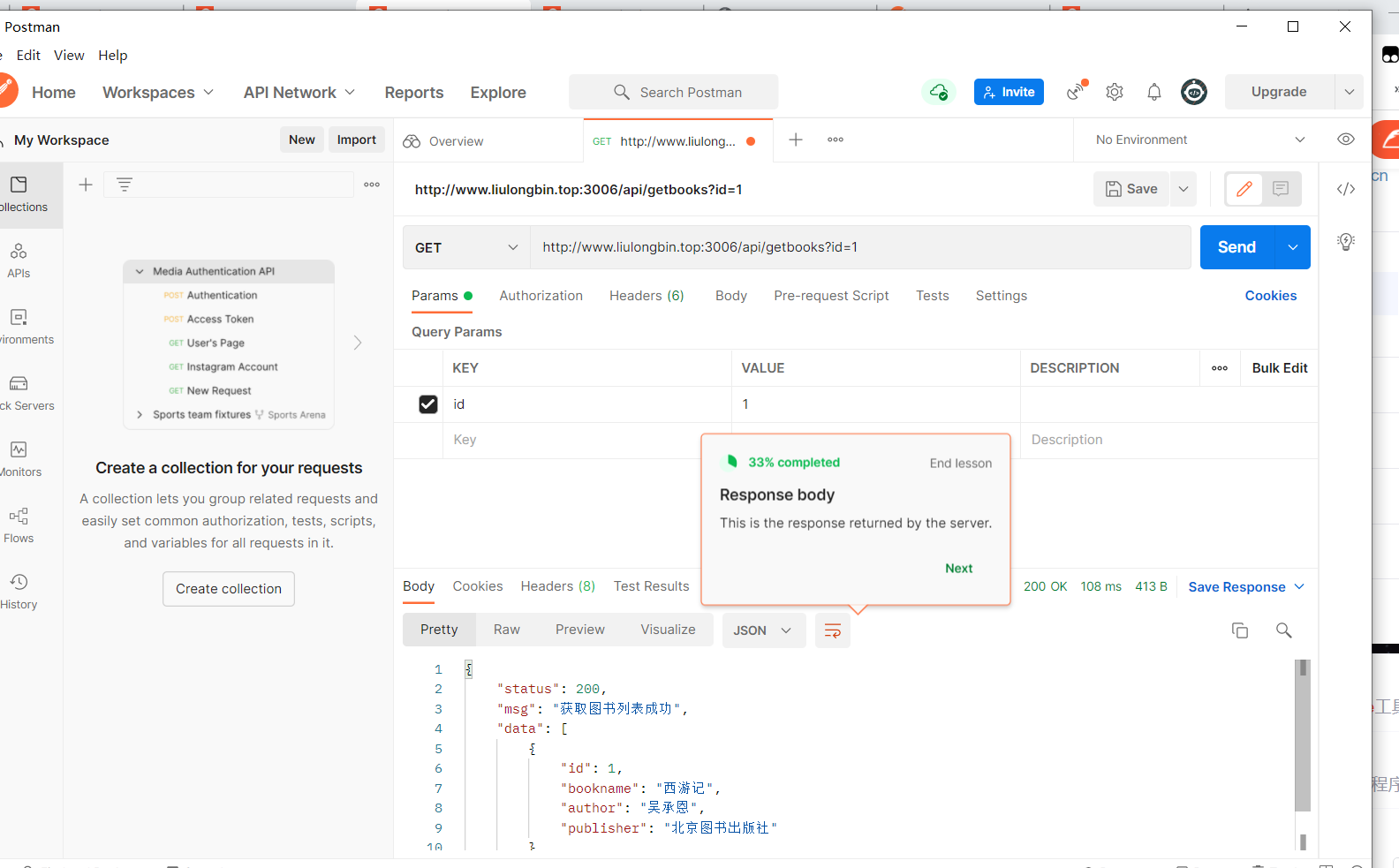Screen dimensions: 1399x868
Task: Copy the response body to clipboard
Action: pyautogui.click(x=1240, y=630)
